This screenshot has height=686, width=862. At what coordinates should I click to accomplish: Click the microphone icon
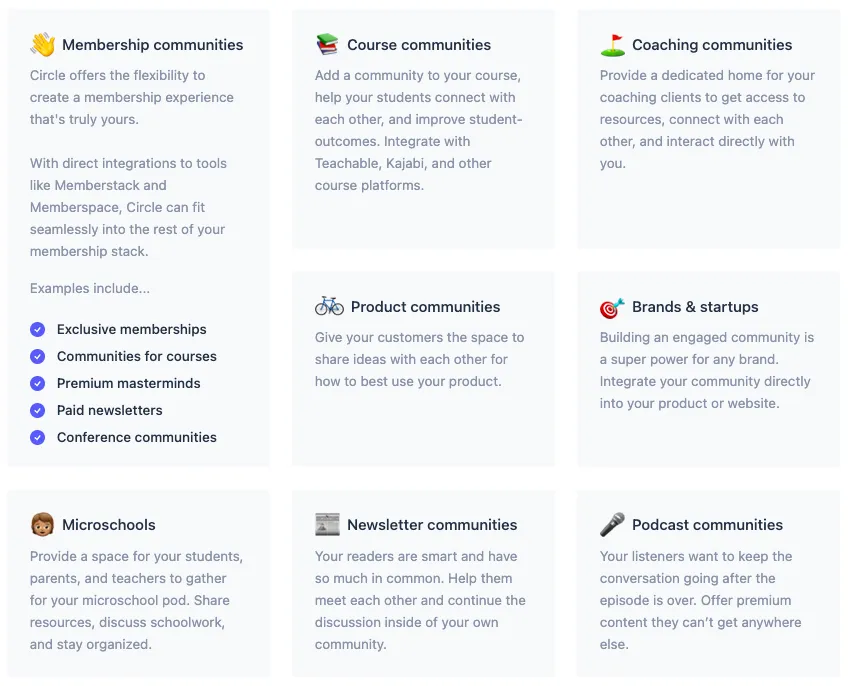click(x=612, y=525)
